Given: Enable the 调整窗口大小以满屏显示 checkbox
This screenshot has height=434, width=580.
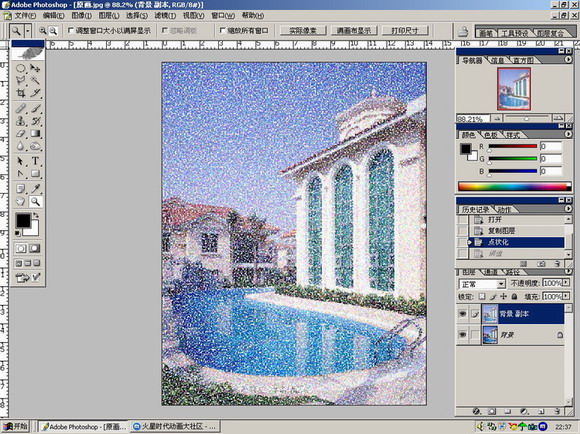Looking at the screenshot, I should click(71, 31).
